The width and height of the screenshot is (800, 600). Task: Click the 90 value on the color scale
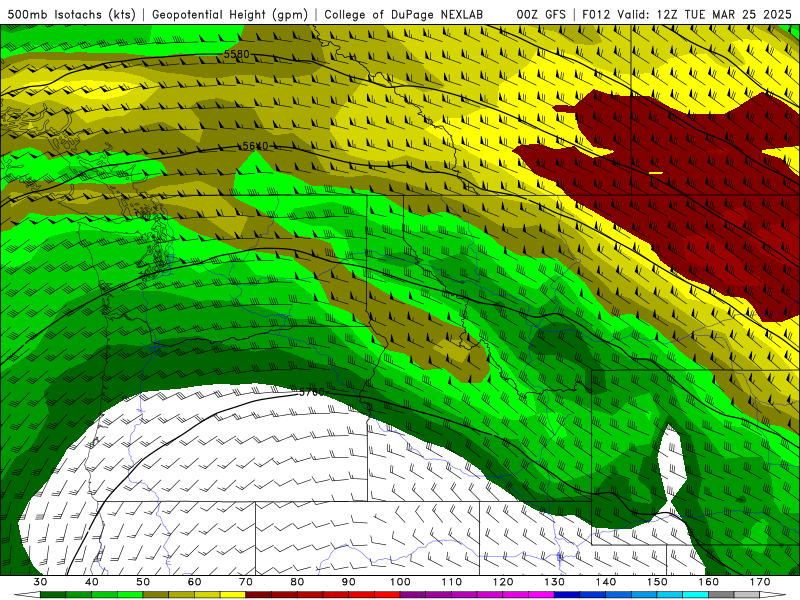pyautogui.click(x=348, y=582)
